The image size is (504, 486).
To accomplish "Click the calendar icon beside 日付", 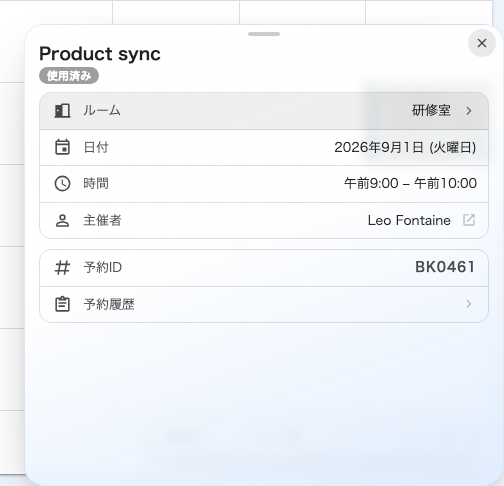I will (x=62, y=147).
